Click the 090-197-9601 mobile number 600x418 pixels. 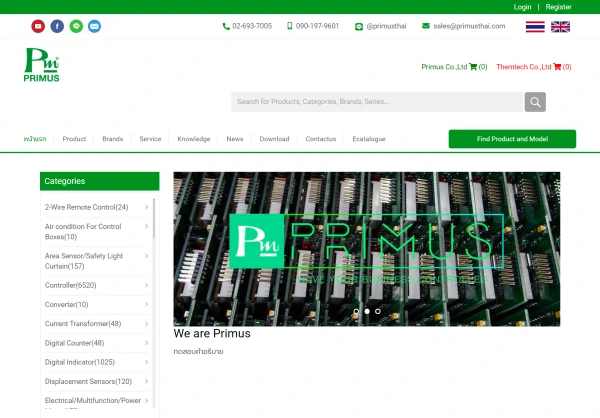coord(318,26)
